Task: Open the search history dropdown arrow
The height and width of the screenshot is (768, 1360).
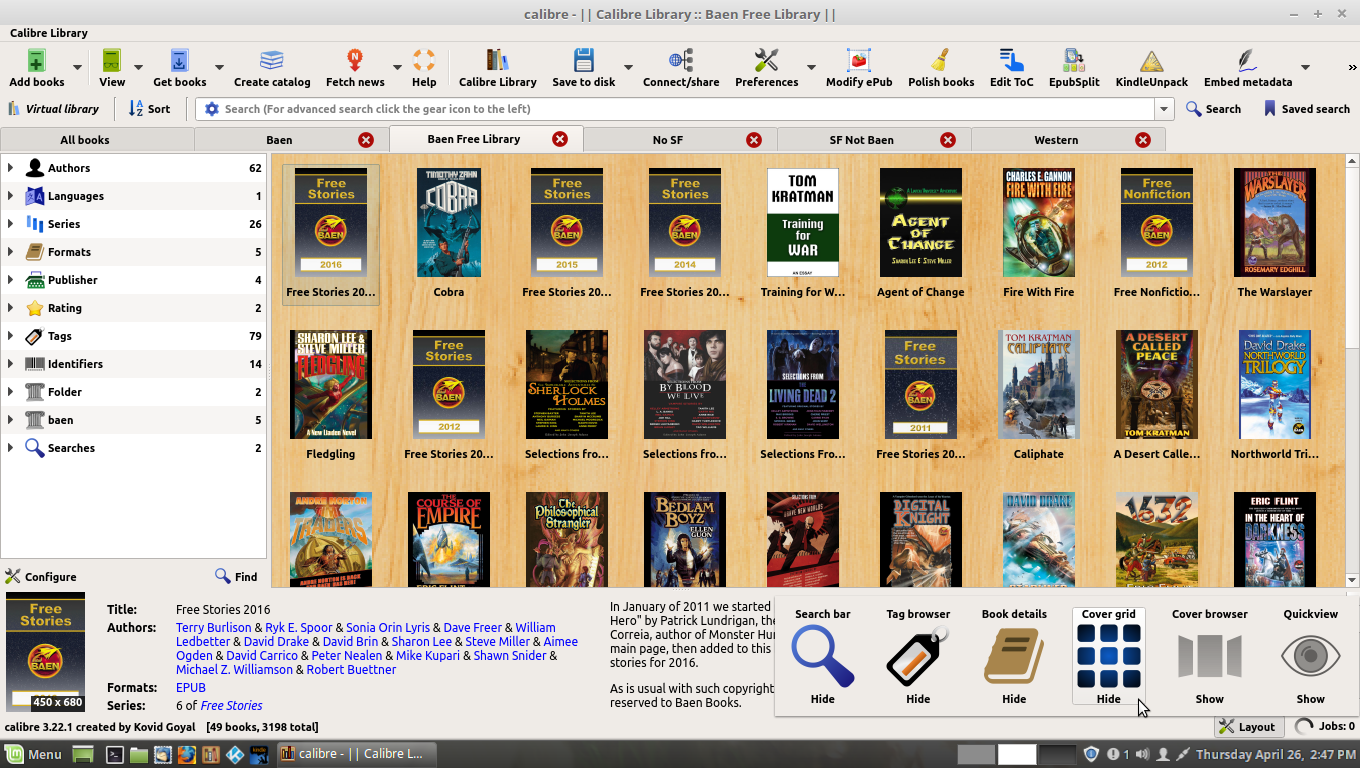Action: (x=1164, y=109)
